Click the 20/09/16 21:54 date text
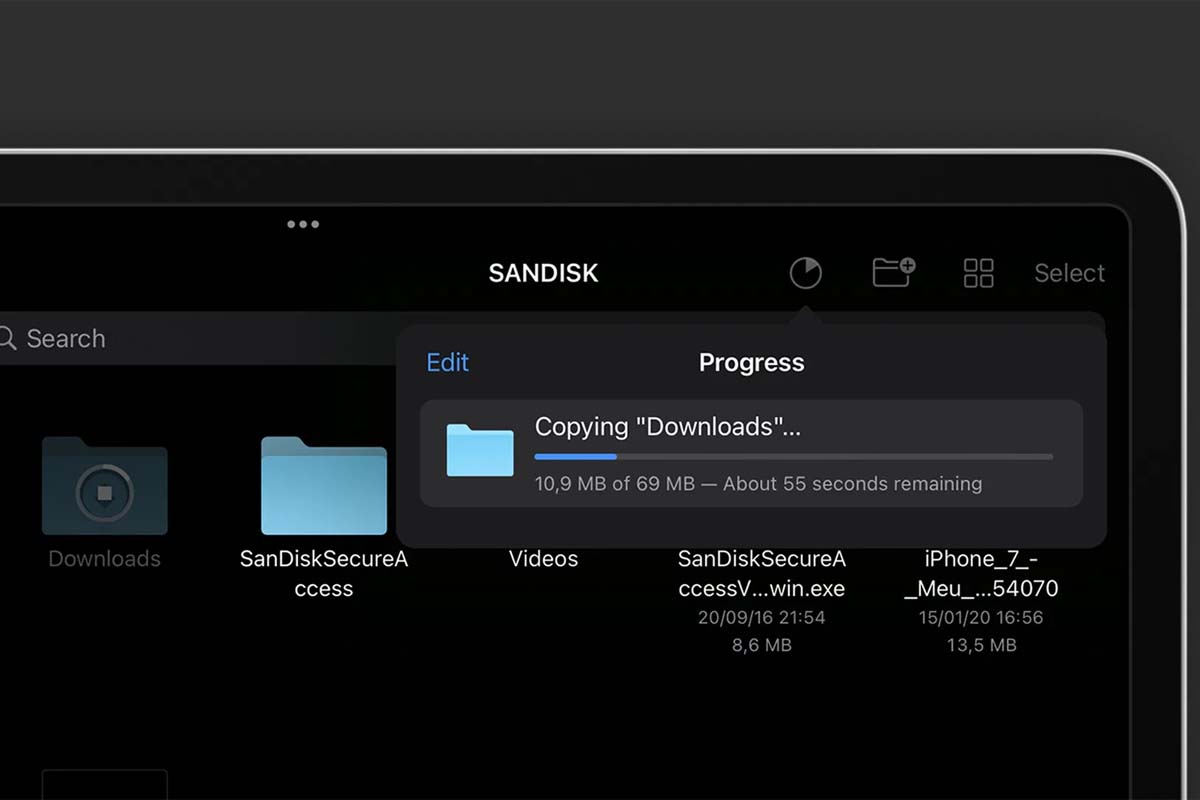 (762, 618)
